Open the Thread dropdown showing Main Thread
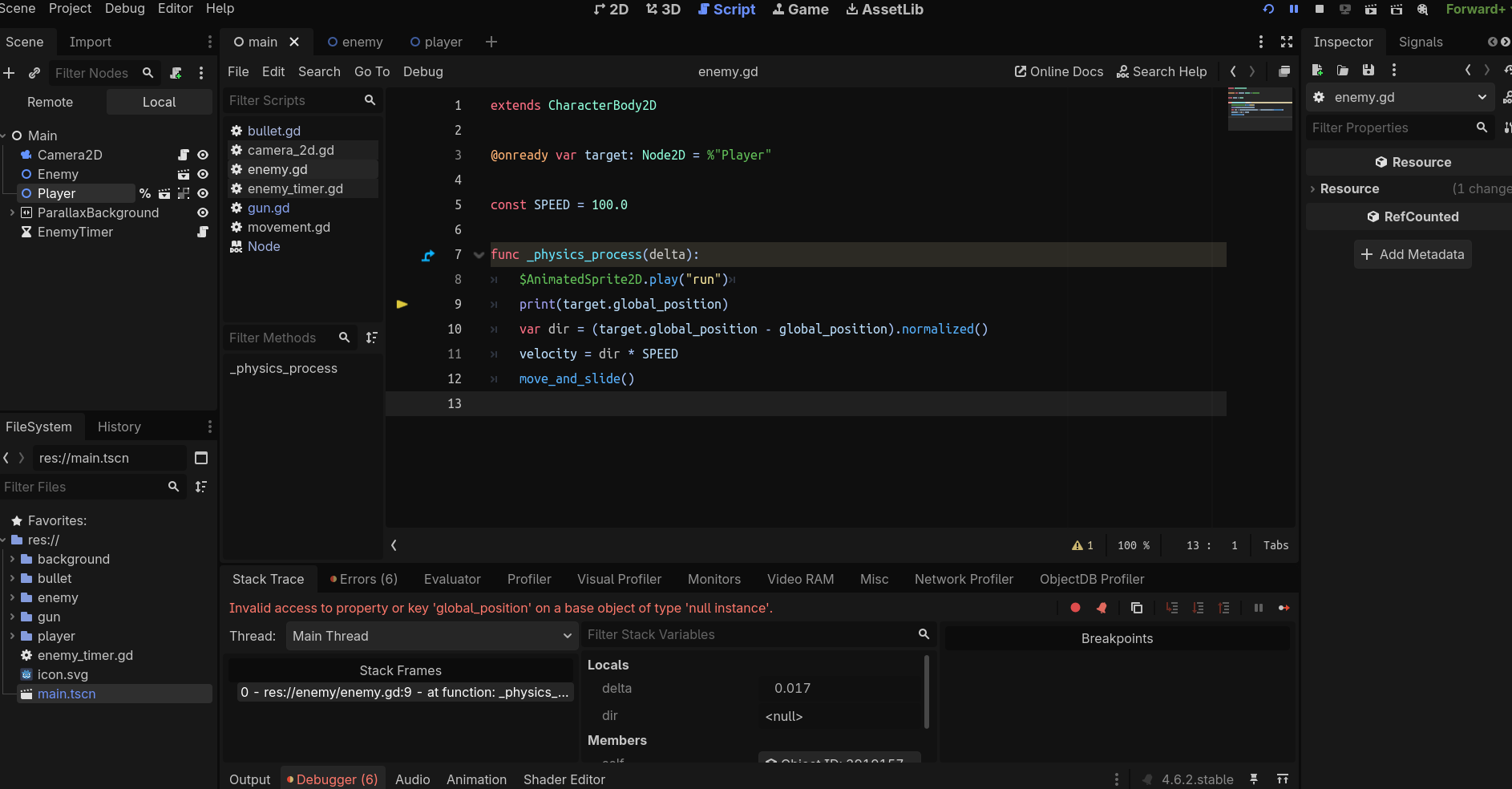 click(431, 636)
